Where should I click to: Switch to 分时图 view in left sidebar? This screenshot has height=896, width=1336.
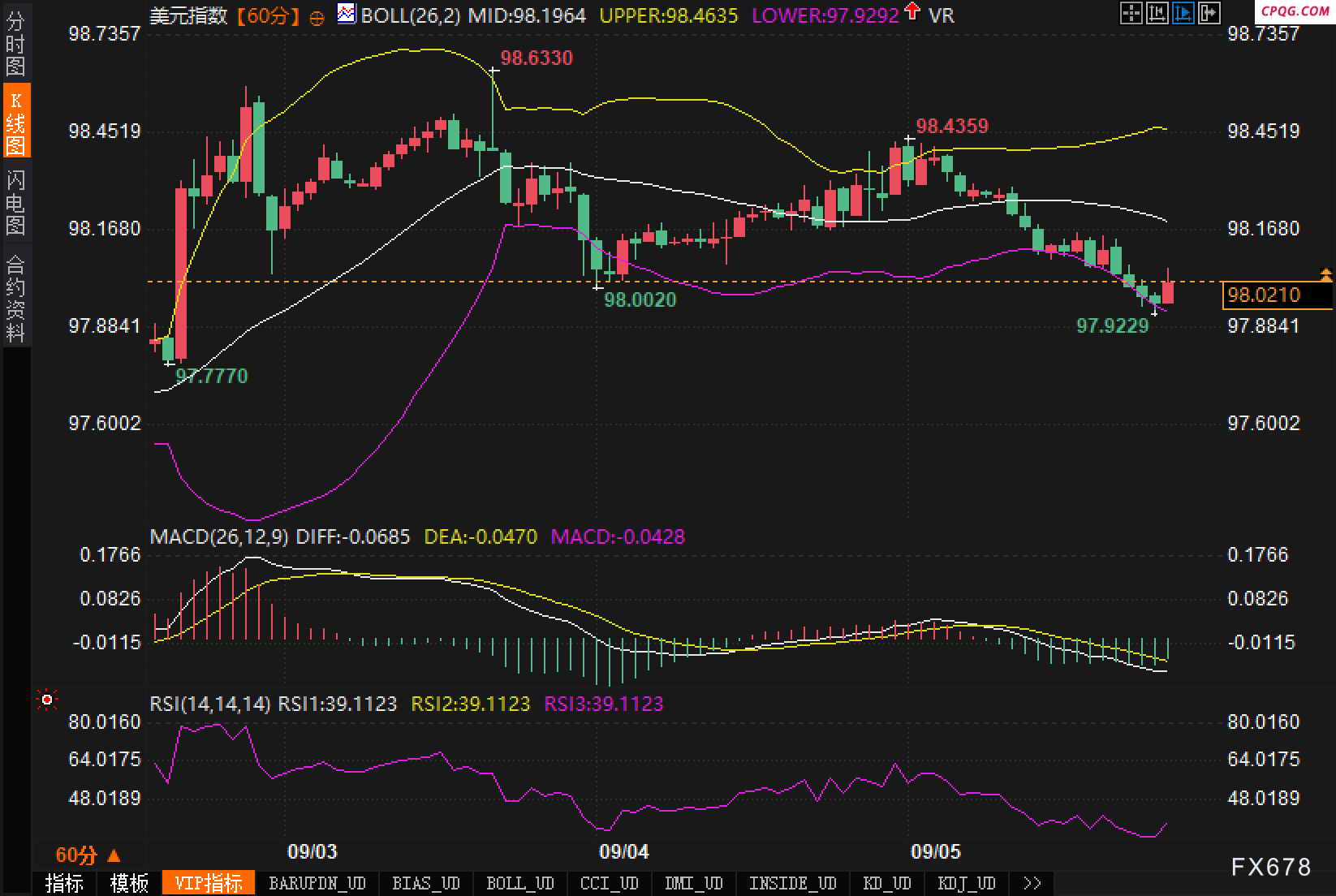(x=15, y=44)
